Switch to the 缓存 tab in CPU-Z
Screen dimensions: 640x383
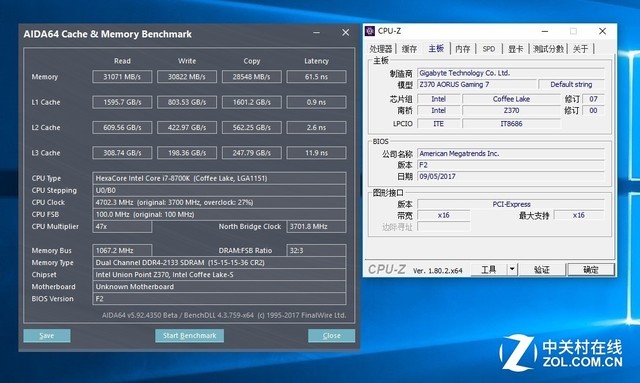click(409, 49)
